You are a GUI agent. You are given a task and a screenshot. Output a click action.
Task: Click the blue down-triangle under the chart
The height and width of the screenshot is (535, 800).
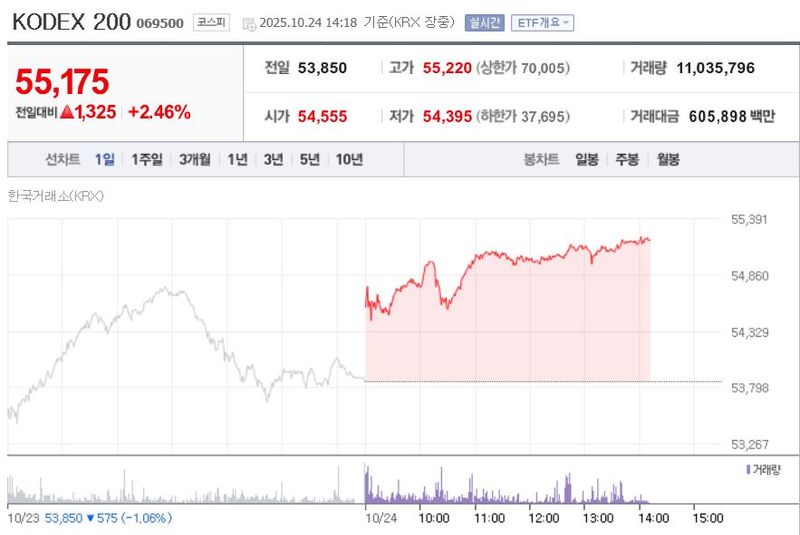(90, 518)
